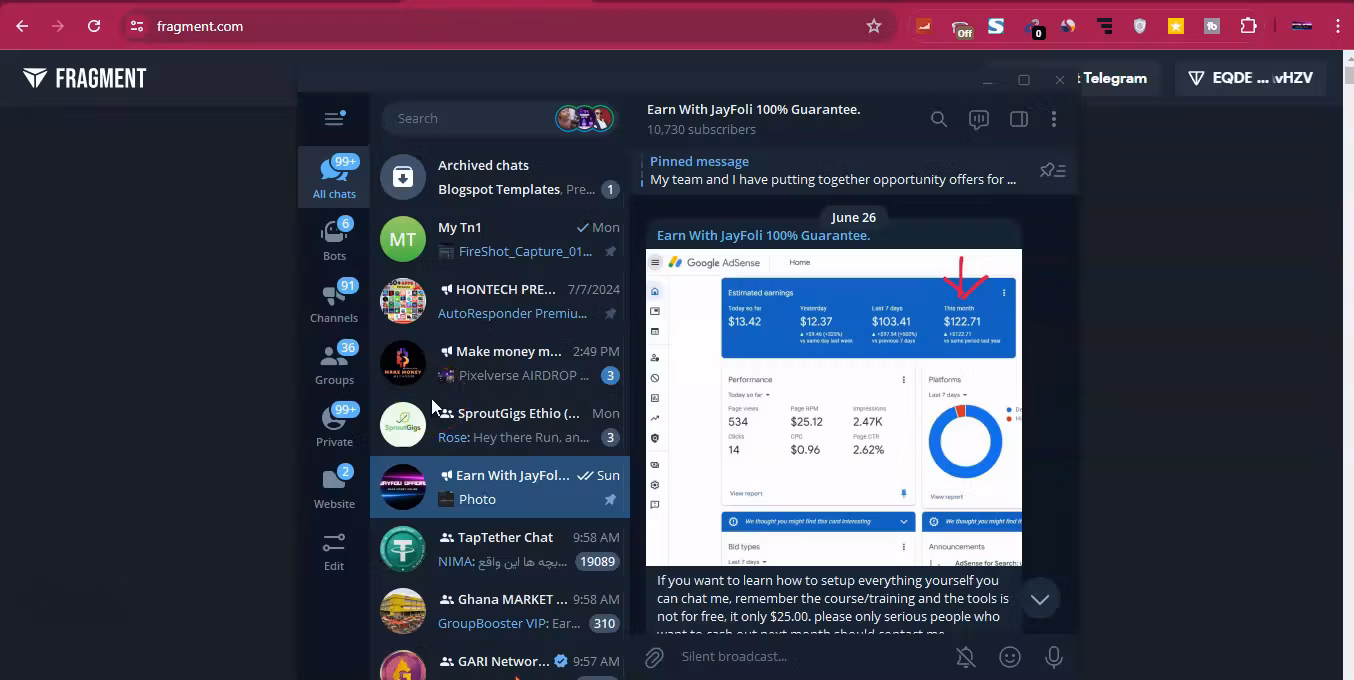Open the shield extension icon
This screenshot has width=1354, height=680.
point(1140,27)
